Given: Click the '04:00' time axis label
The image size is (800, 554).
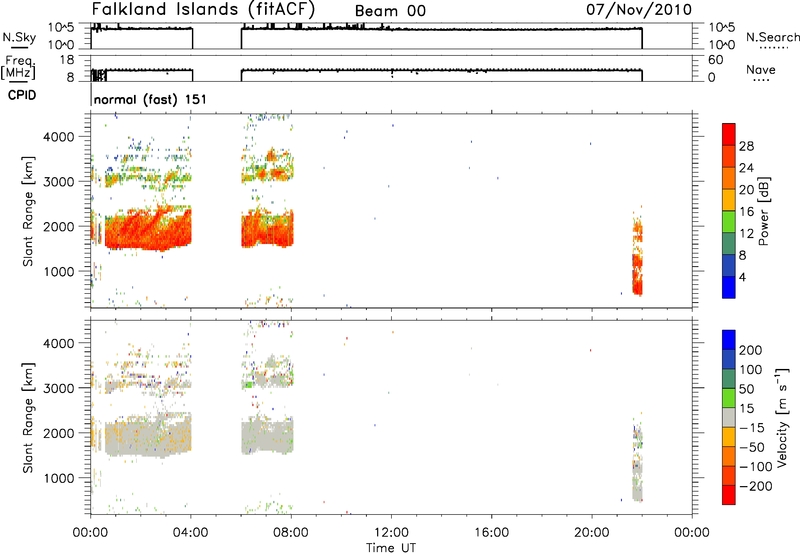Looking at the screenshot, I should [x=190, y=533].
